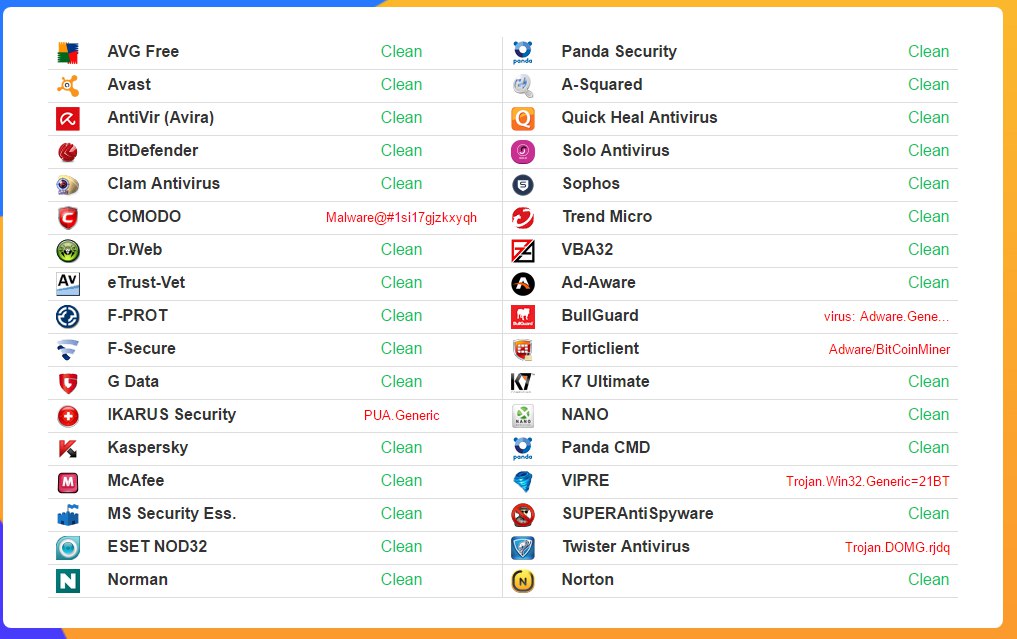
Task: Click the Trojan.DOMG.rjdq detection text
Action: click(897, 547)
